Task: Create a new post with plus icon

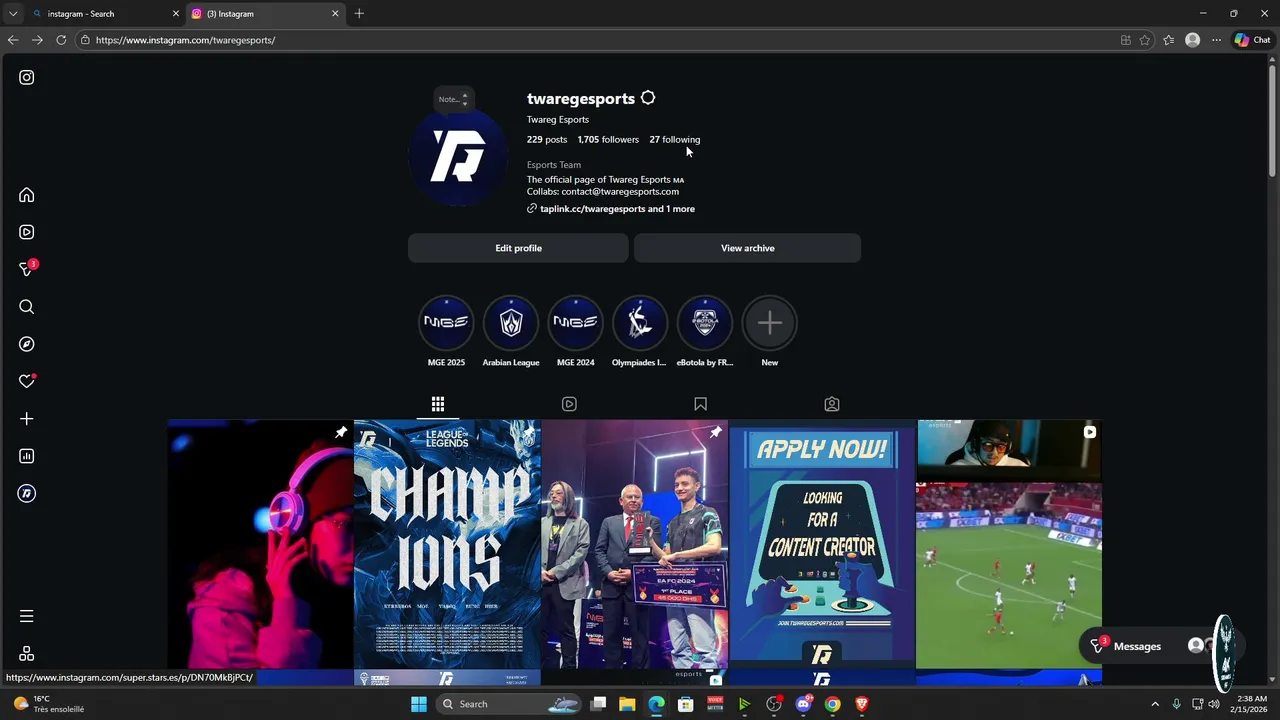Action: click(27, 419)
